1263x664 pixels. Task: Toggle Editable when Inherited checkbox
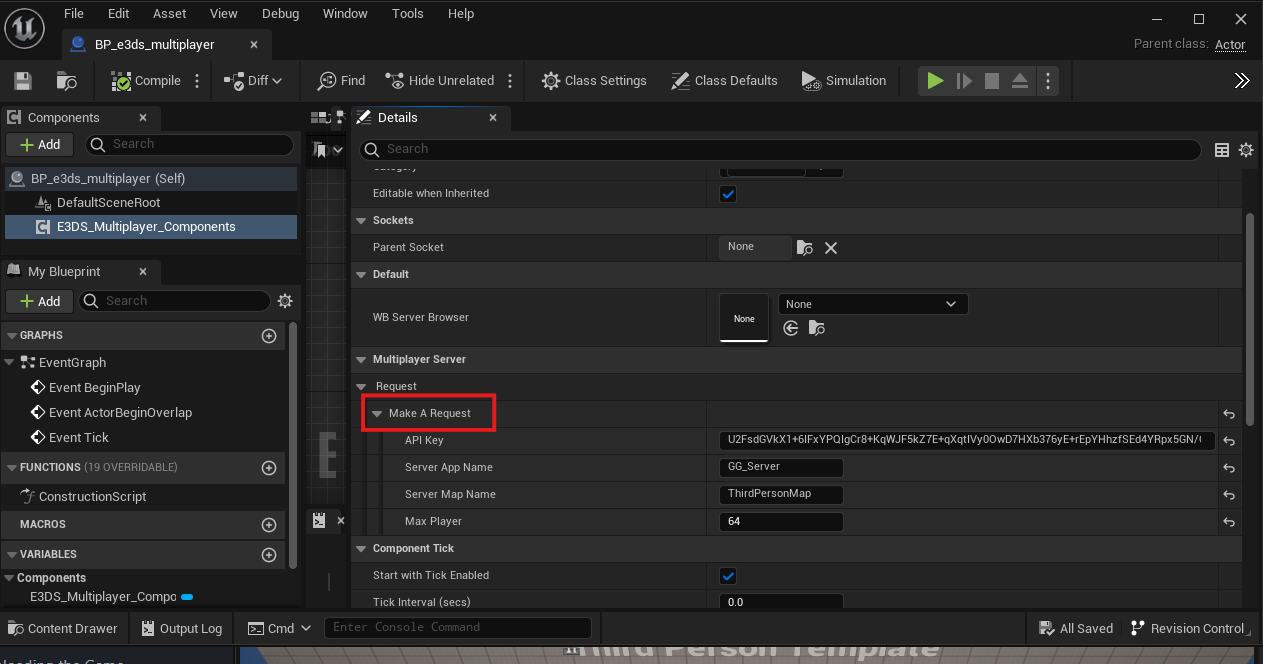[x=728, y=194]
